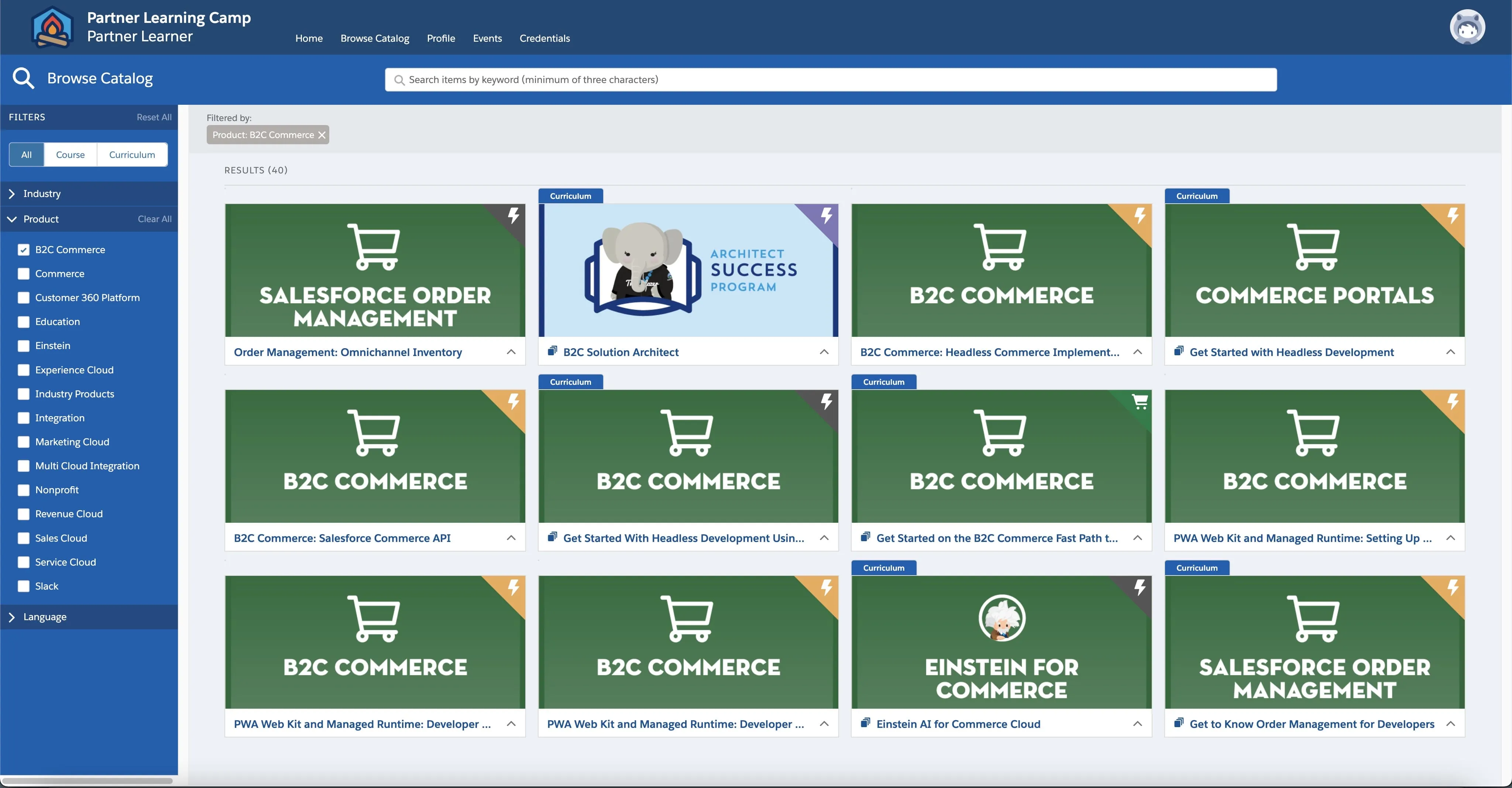1512x788 pixels.
Task: Click the lightning badge on Commerce Portals card
Action: point(1453,215)
